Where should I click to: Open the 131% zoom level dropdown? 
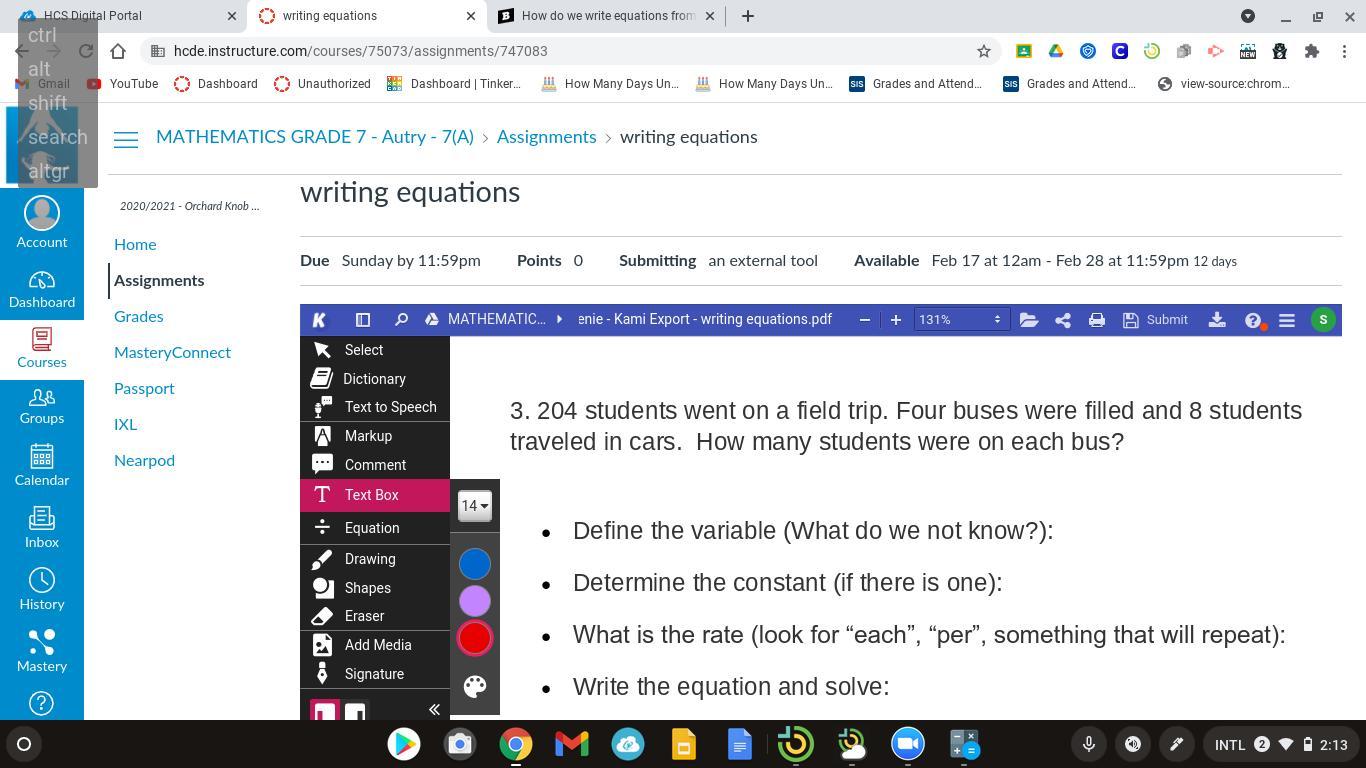point(960,320)
